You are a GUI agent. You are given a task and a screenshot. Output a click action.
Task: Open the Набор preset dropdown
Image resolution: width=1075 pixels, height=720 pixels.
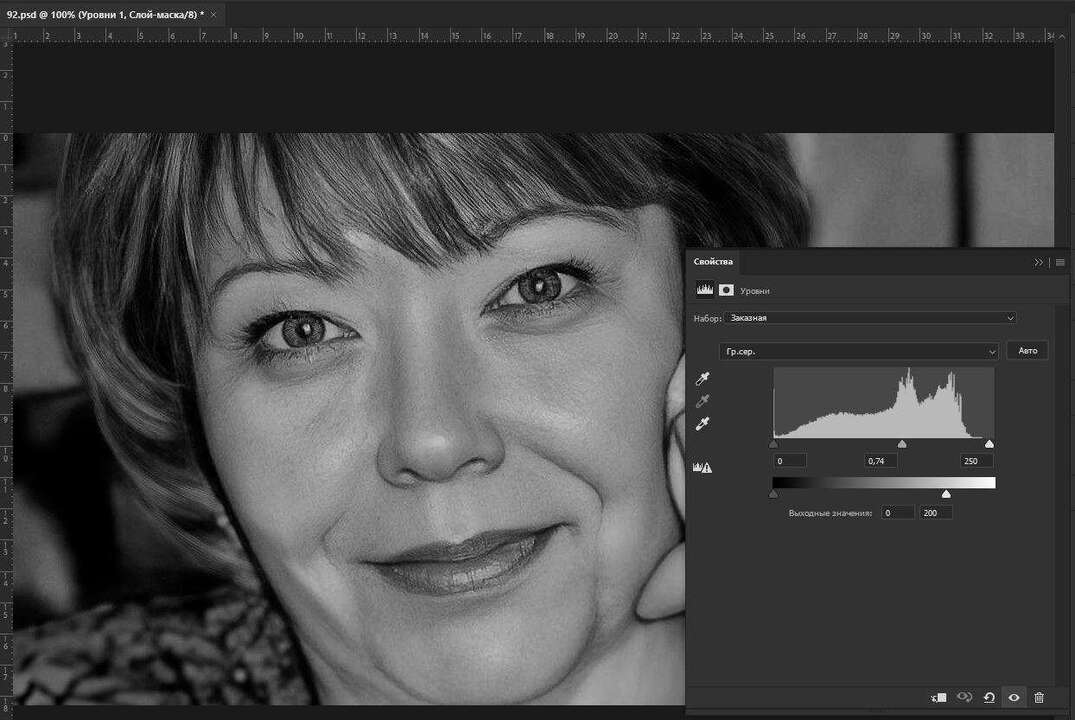click(870, 318)
